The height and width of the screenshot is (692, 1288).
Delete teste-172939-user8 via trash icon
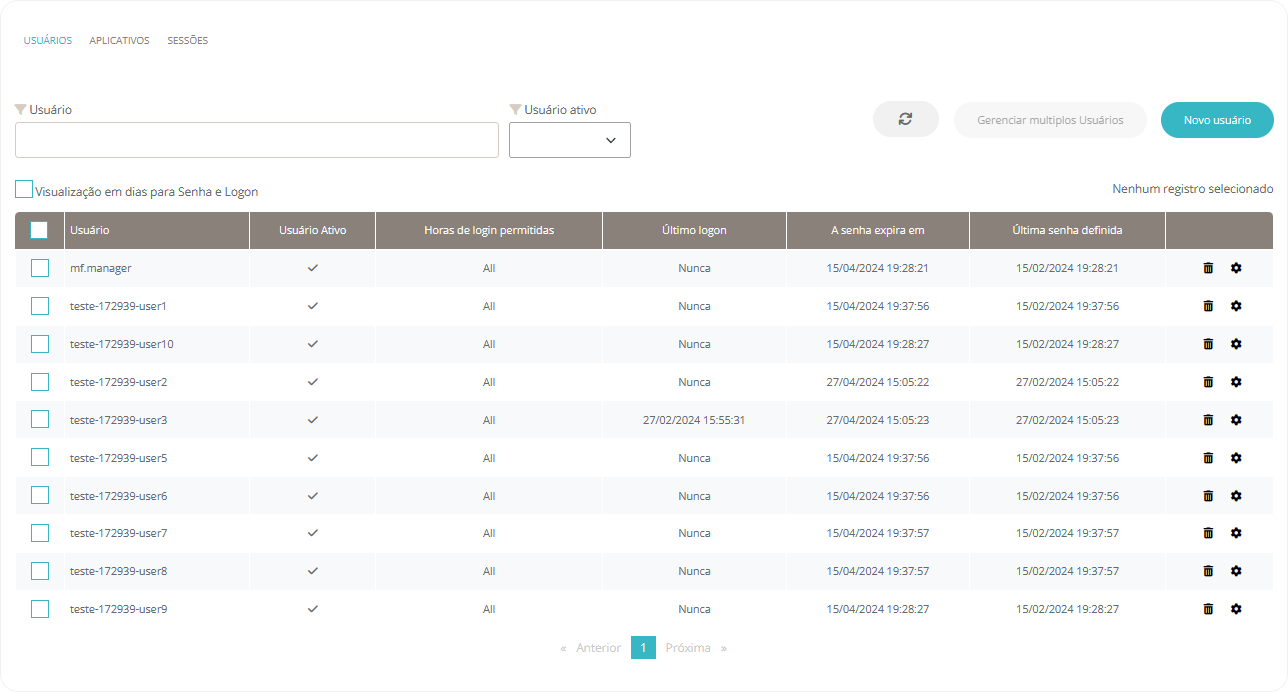point(1208,571)
